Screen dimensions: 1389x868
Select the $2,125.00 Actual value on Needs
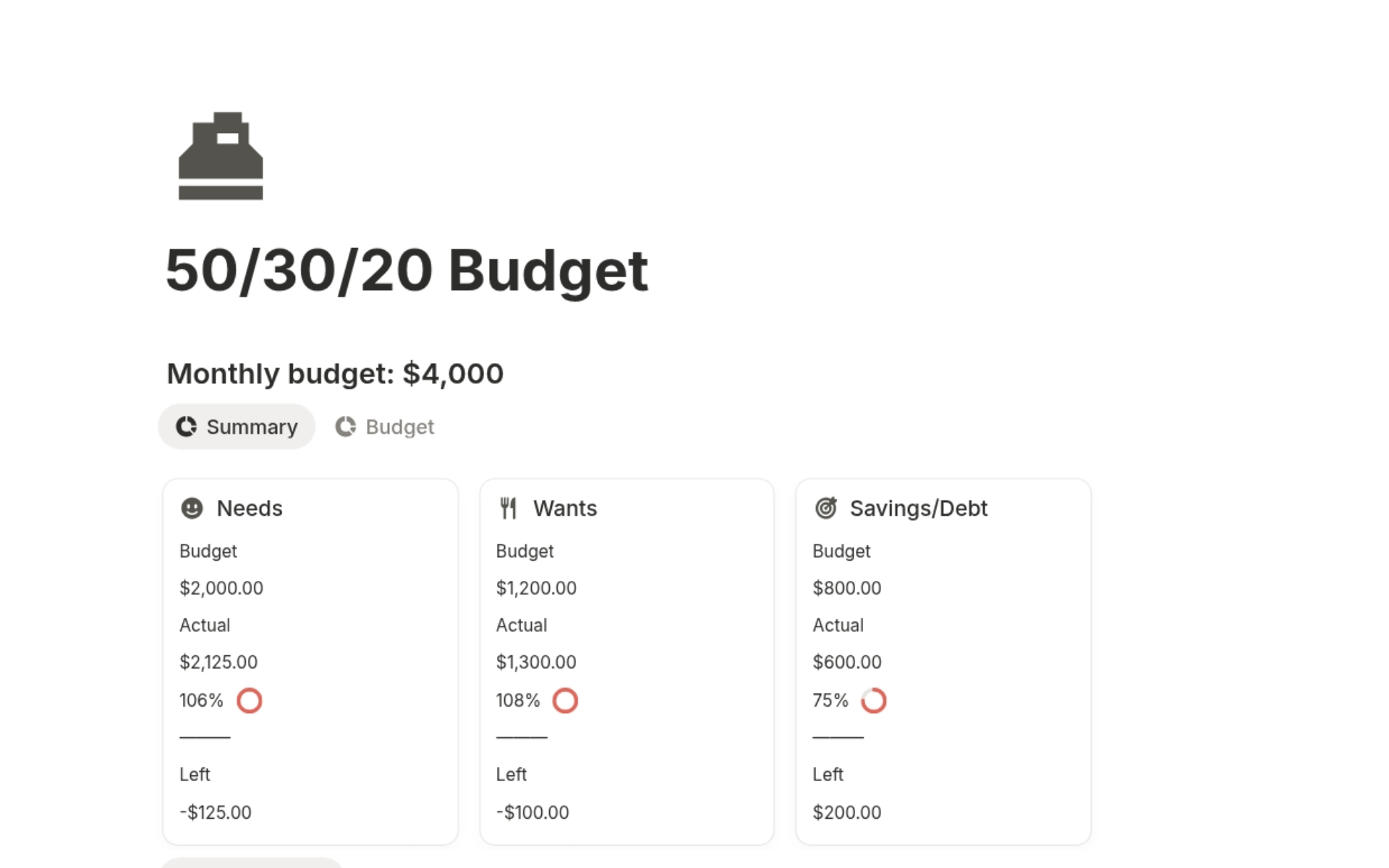(218, 661)
